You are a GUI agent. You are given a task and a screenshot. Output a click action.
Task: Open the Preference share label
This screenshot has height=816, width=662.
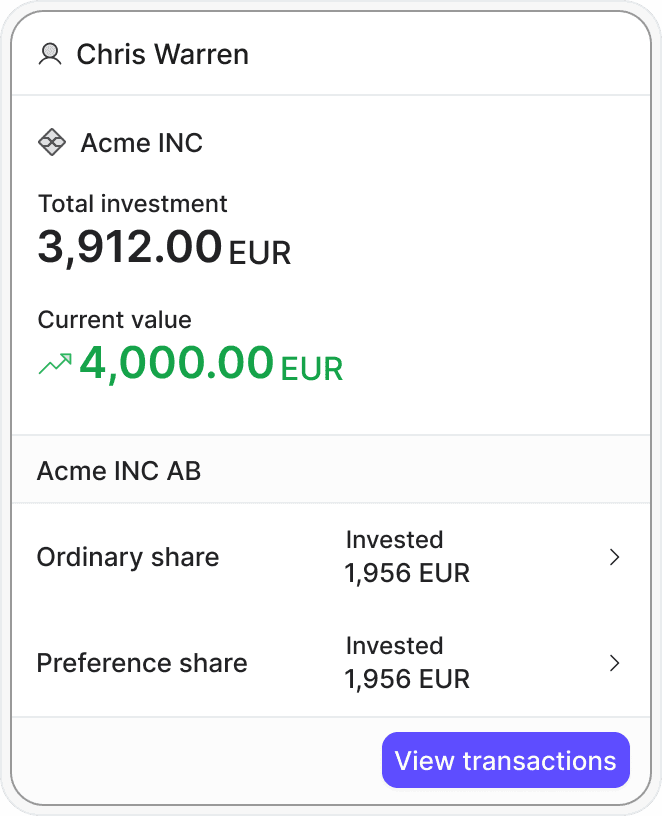point(142,663)
